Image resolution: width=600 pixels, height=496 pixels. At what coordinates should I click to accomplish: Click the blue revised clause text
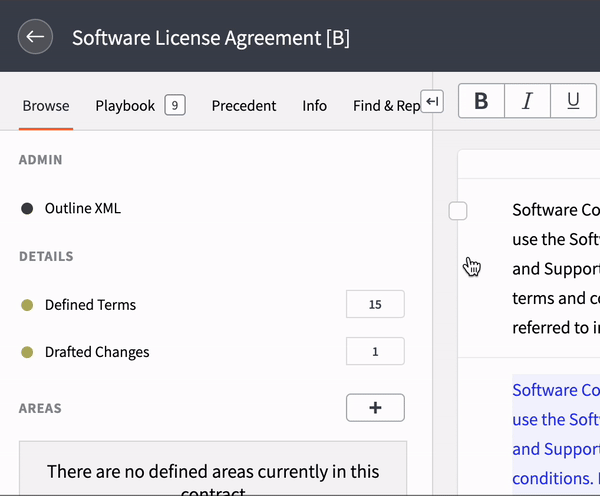[x=556, y=434]
